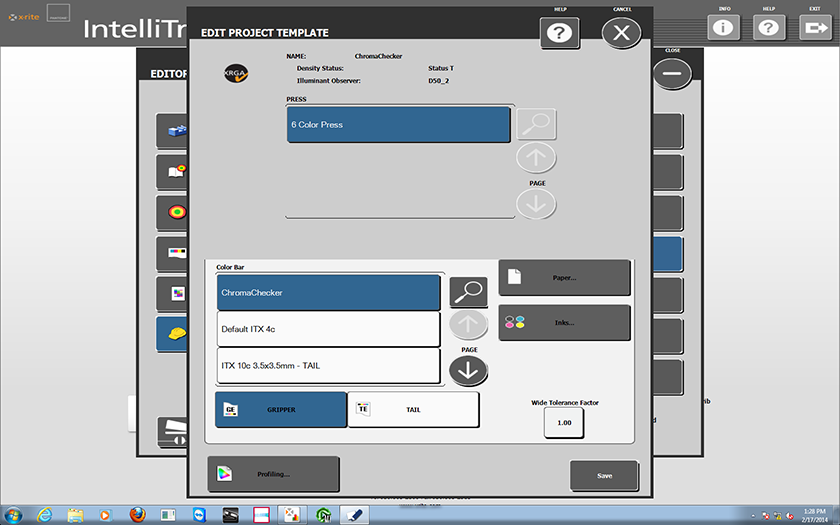Open Windows Explorer folder on taskbar
Image resolution: width=840 pixels, height=525 pixels.
pos(76,515)
